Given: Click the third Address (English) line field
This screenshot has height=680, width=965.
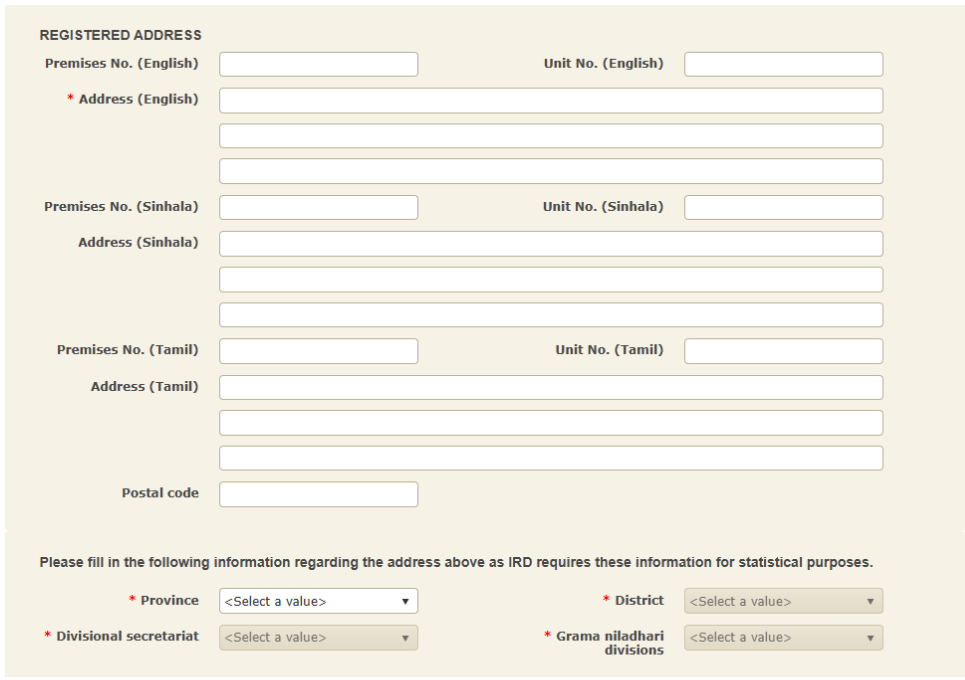Looking at the screenshot, I should pyautogui.click(x=550, y=171).
